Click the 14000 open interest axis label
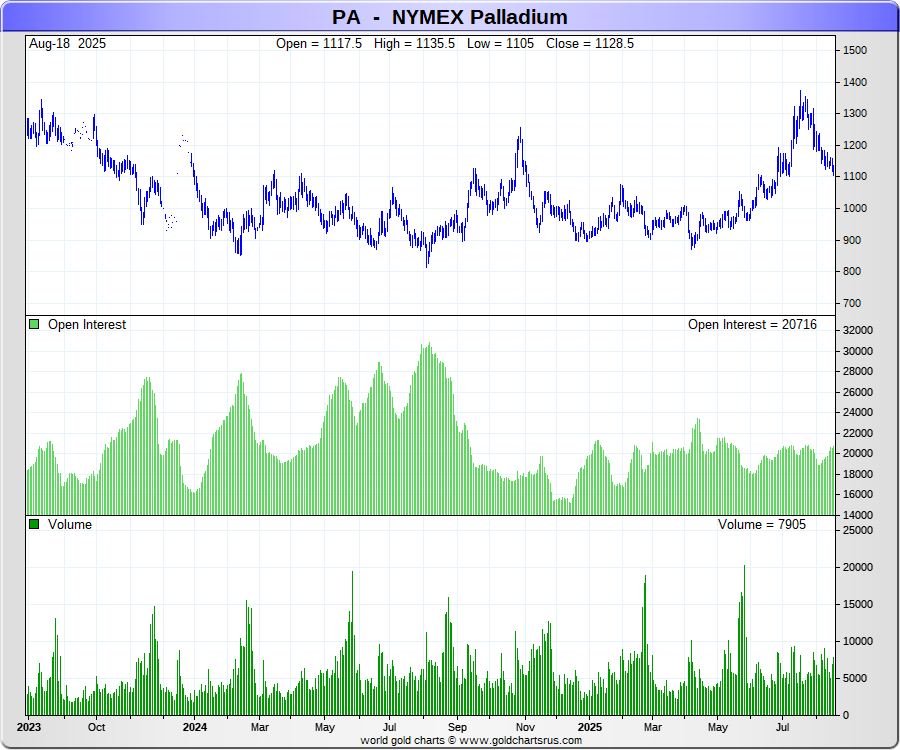The image size is (900, 750). [x=858, y=515]
